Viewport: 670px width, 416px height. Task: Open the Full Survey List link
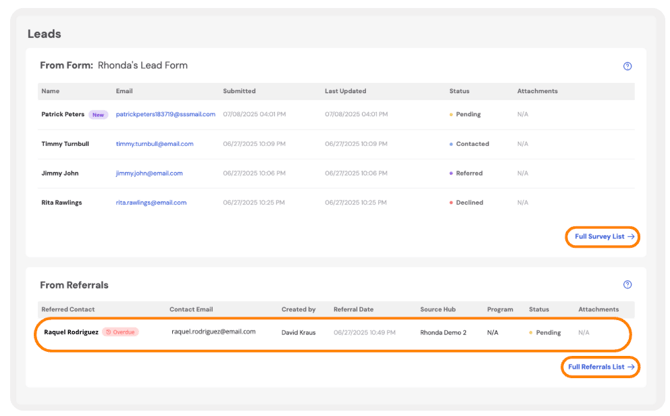coord(604,237)
